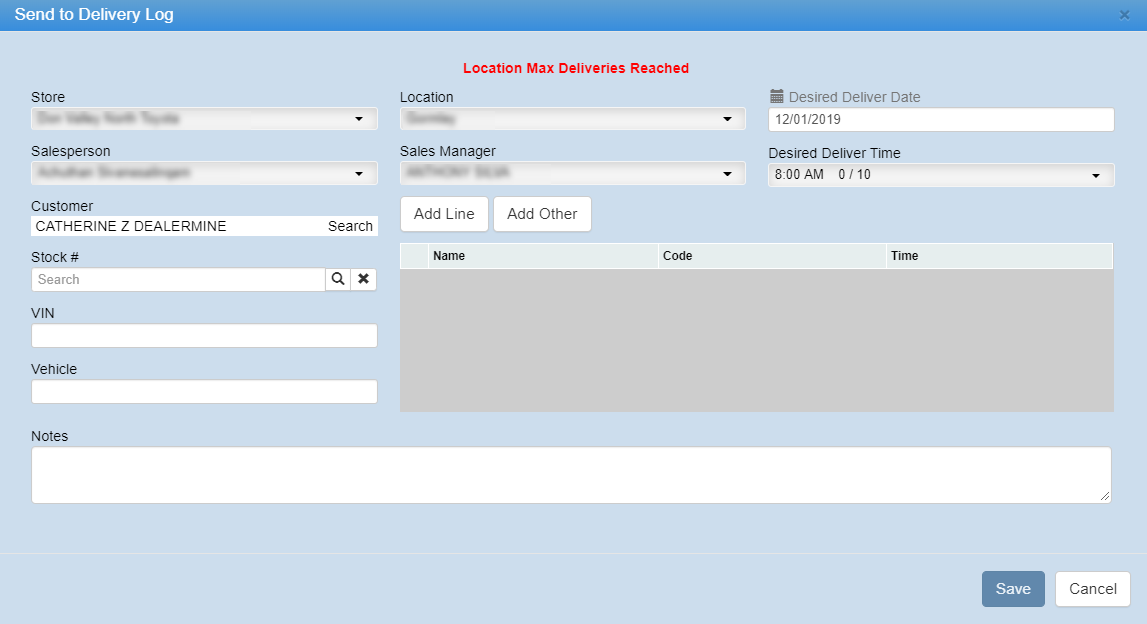Clear the Stock # field with X icon
Image resolution: width=1147 pixels, height=624 pixels.
364,280
